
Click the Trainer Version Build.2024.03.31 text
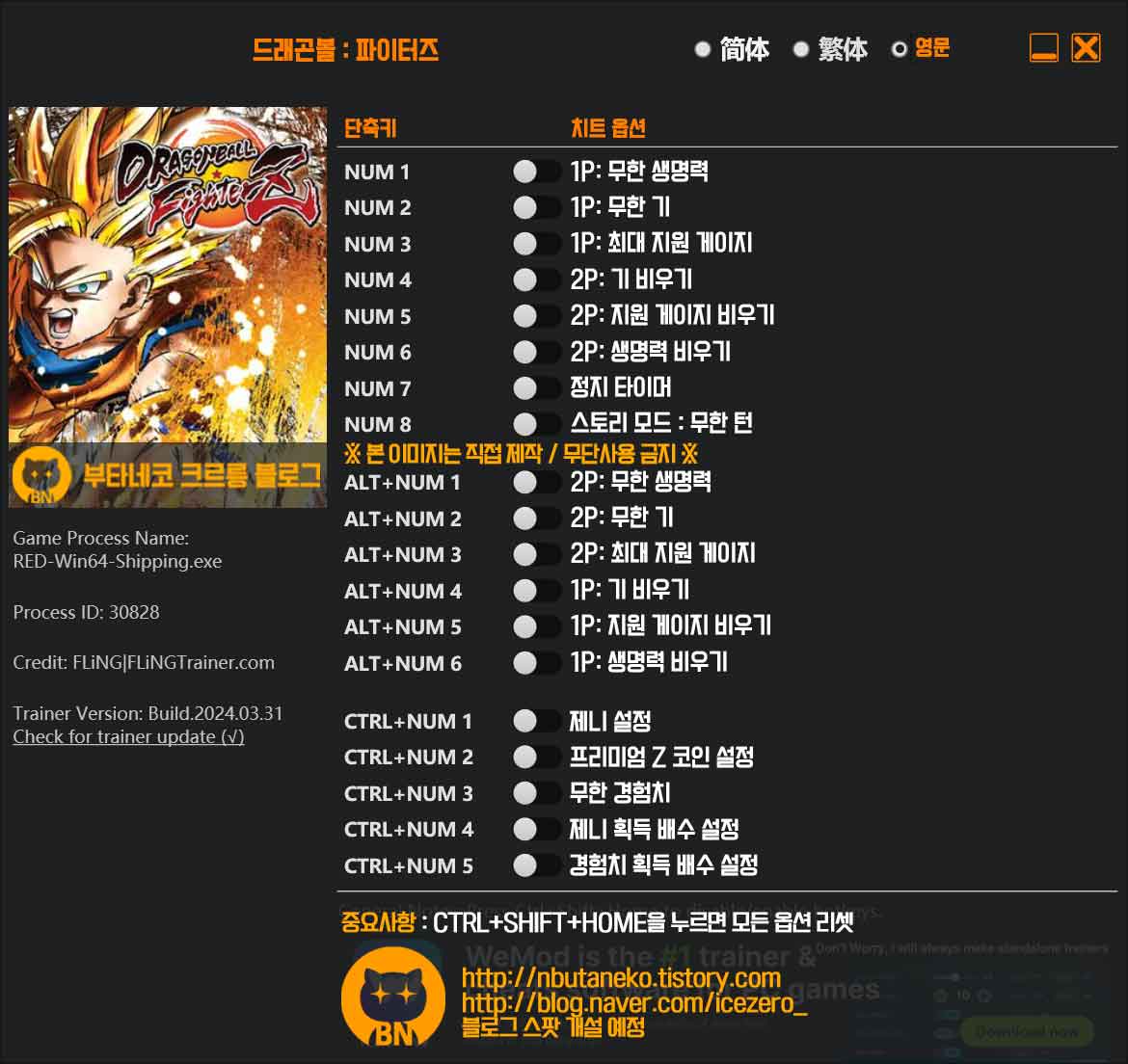(148, 714)
